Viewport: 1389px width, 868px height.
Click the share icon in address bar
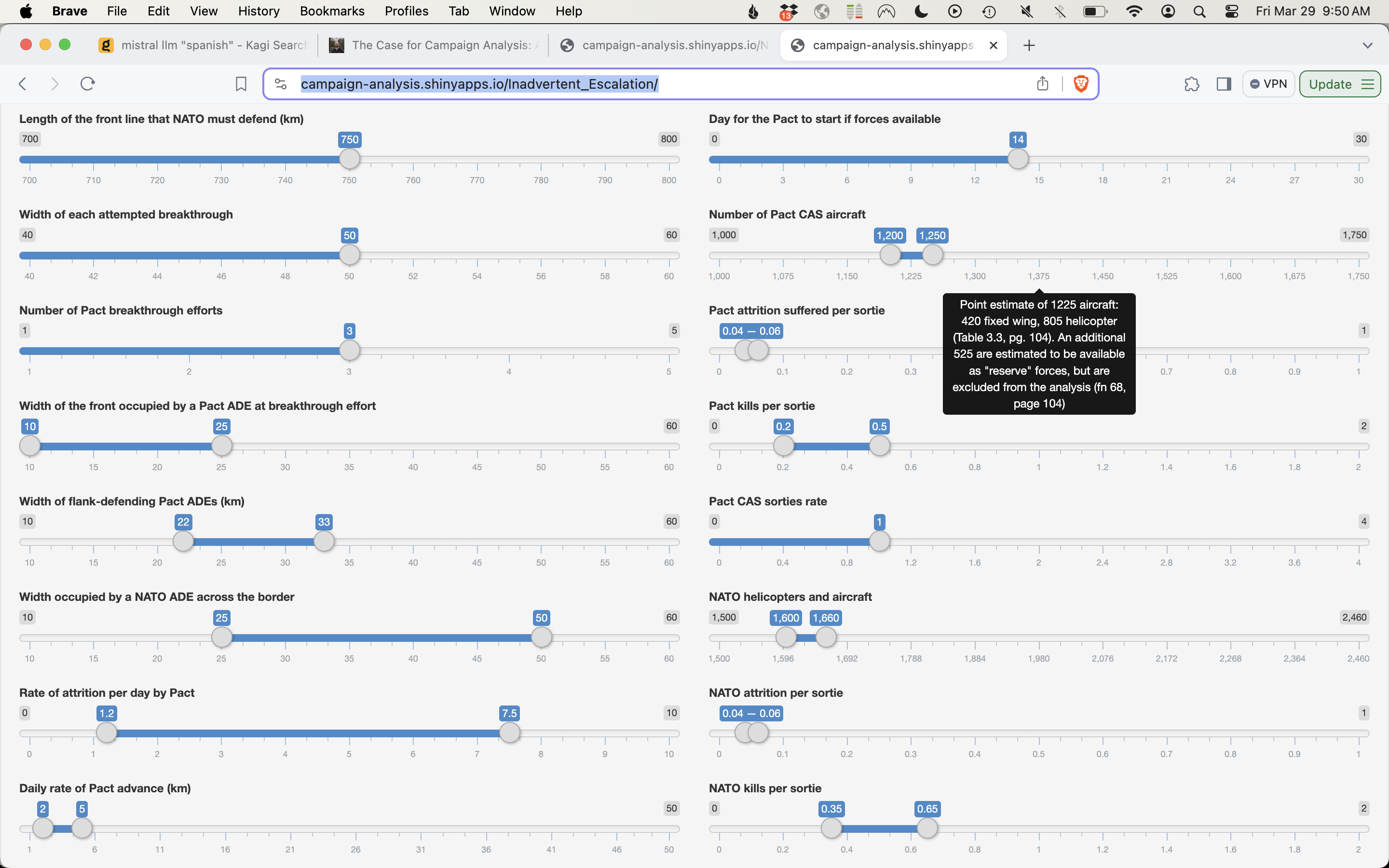(x=1042, y=84)
